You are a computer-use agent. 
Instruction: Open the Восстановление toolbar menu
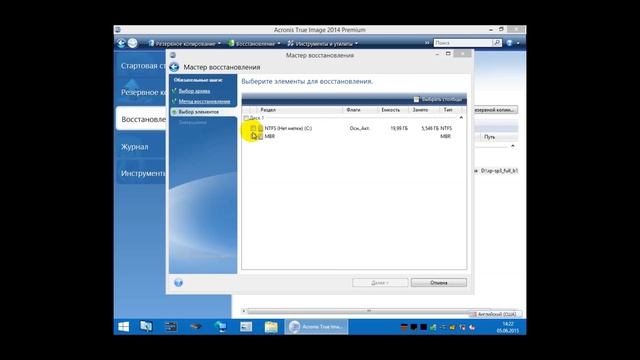tap(254, 43)
